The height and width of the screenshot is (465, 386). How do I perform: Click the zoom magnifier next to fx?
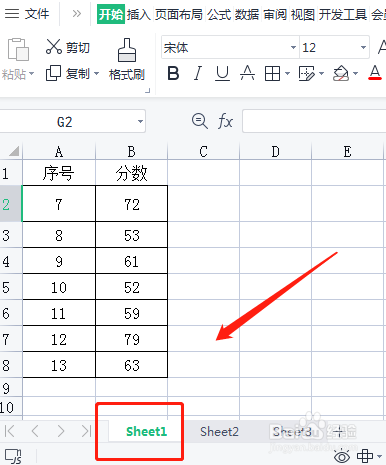[x=200, y=121]
